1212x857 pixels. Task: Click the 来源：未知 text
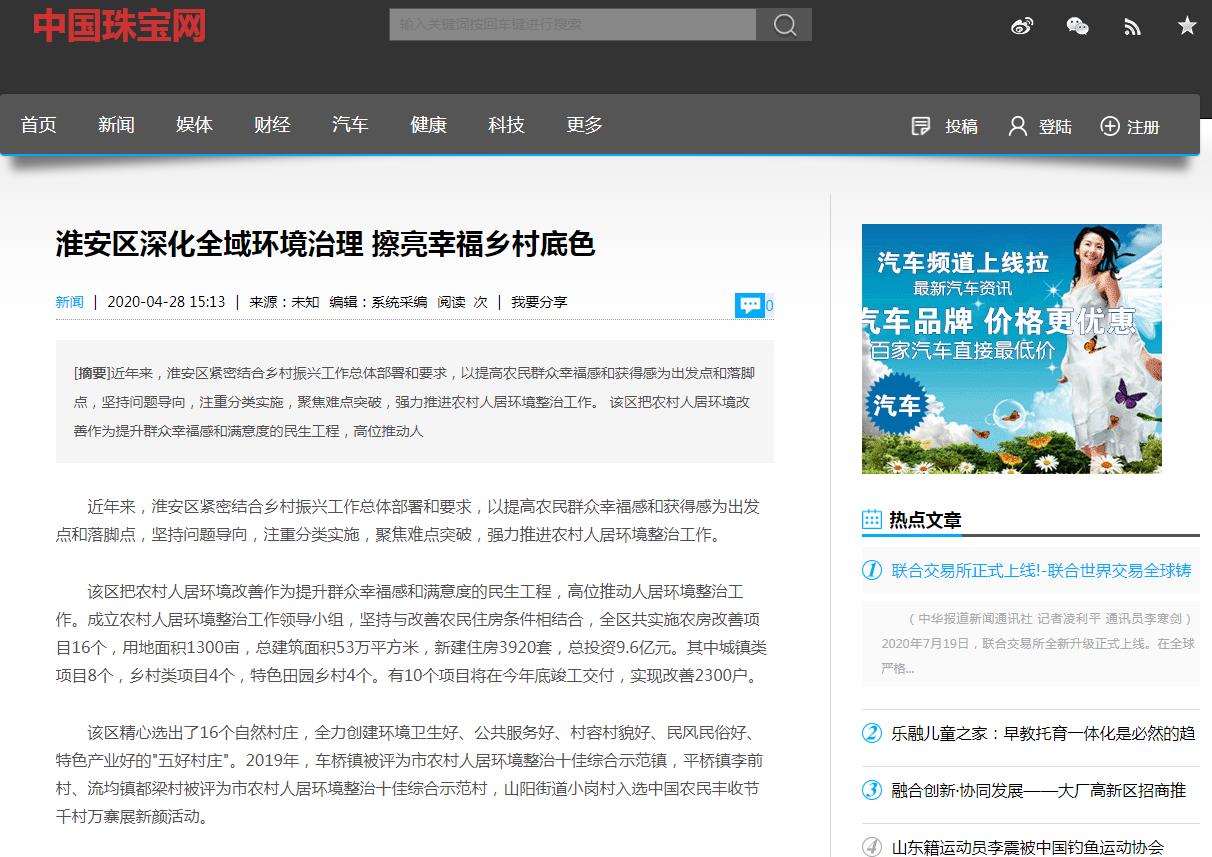coord(284,302)
